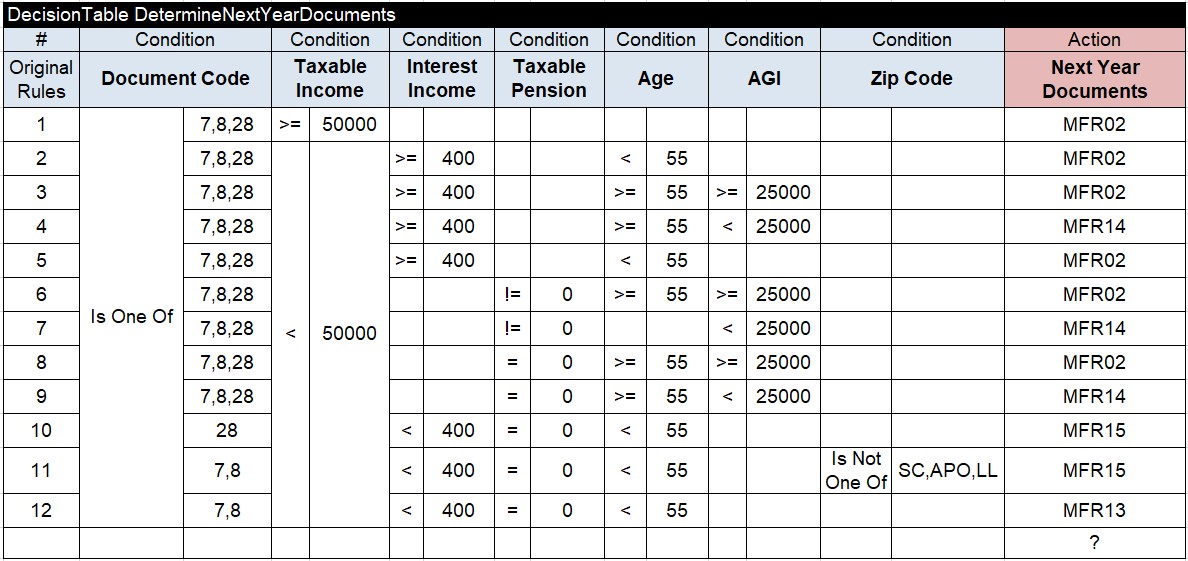Click the 'Is One Of' operator cell
The width and height of the screenshot is (1188, 561).
click(x=132, y=317)
